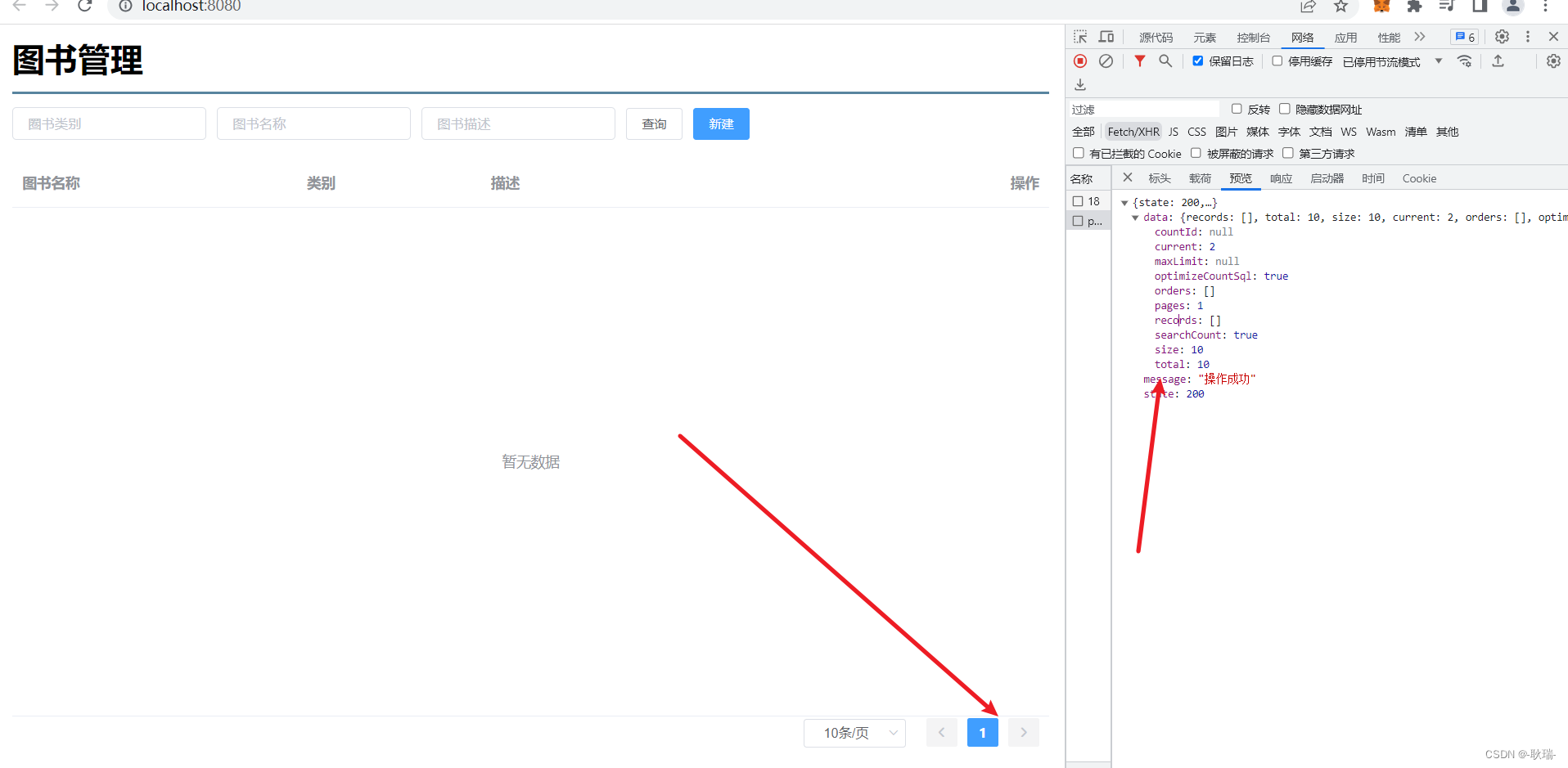Image resolution: width=1568 pixels, height=768 pixels.
Task: Focus the 图书描述 input field
Action: (x=518, y=124)
